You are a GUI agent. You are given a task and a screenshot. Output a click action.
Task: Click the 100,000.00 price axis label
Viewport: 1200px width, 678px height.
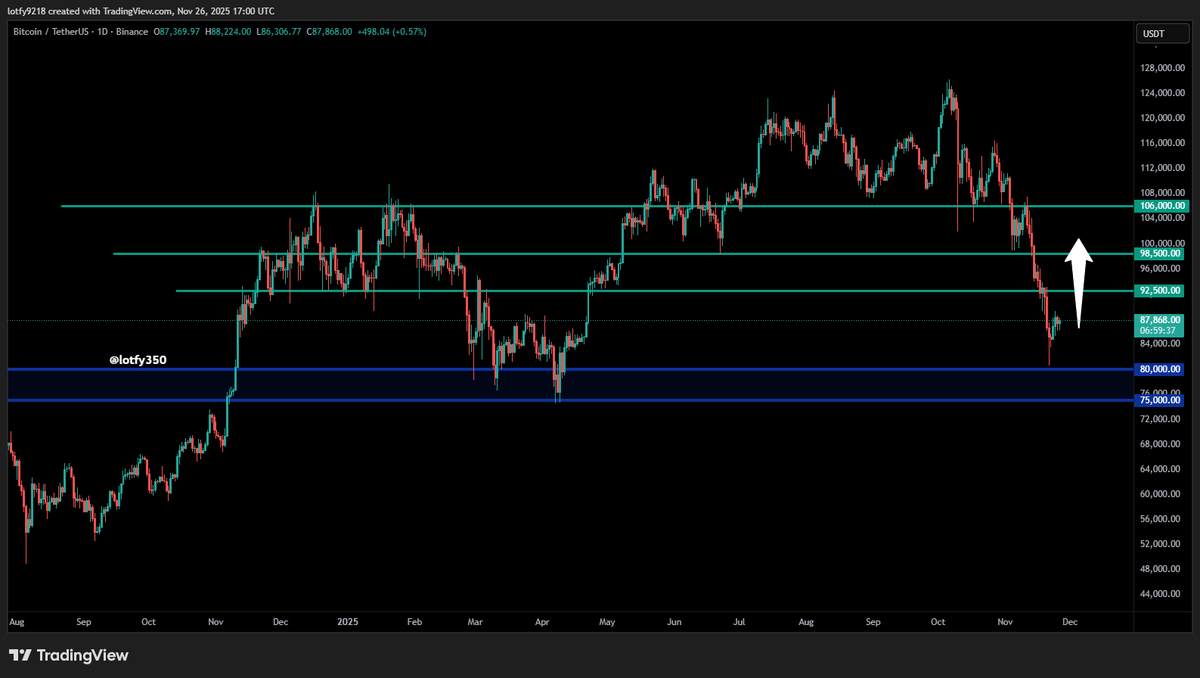pos(1161,243)
